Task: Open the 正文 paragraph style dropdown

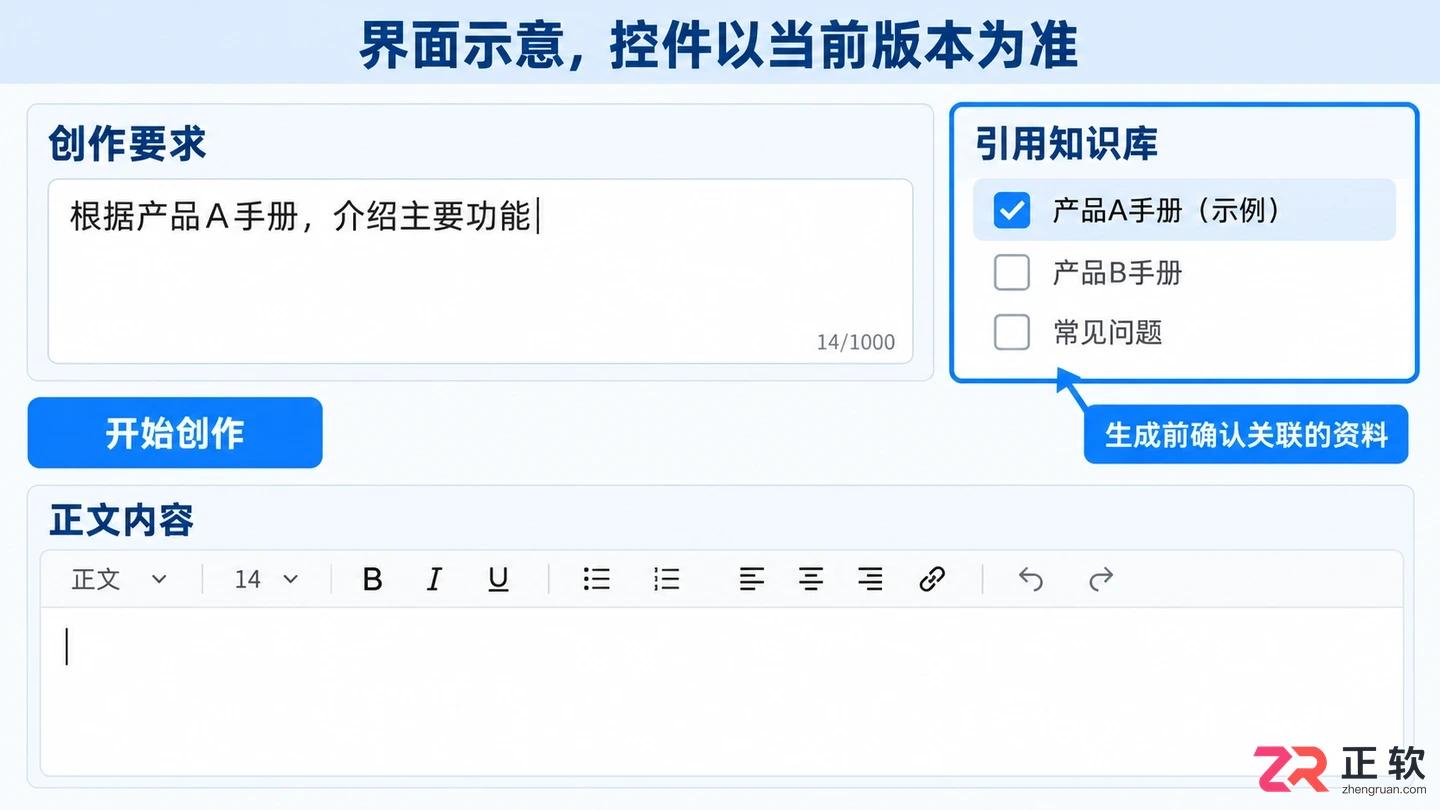Action: [119, 579]
